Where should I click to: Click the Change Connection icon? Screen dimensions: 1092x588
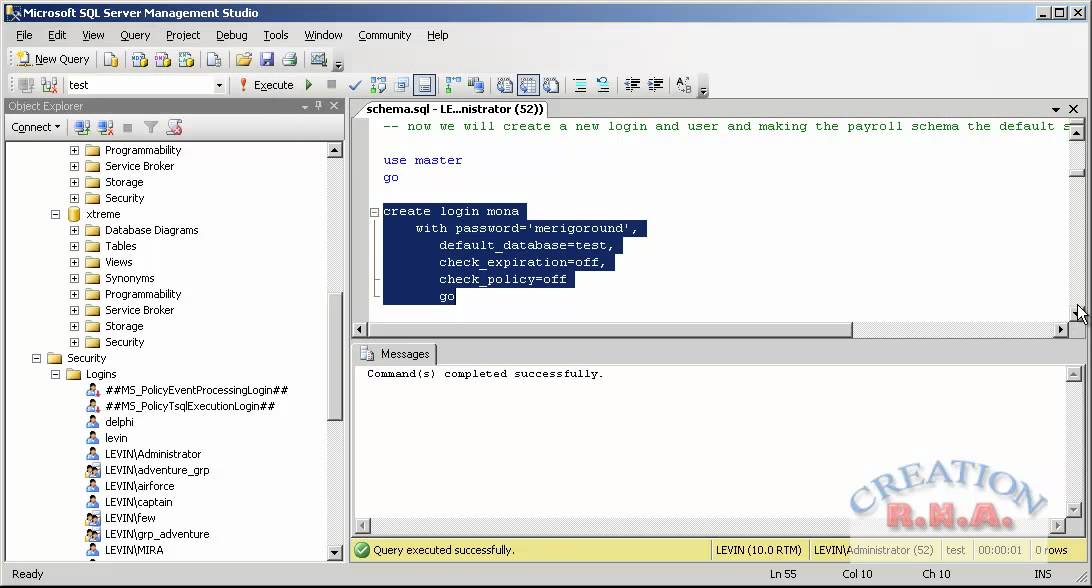tap(49, 85)
